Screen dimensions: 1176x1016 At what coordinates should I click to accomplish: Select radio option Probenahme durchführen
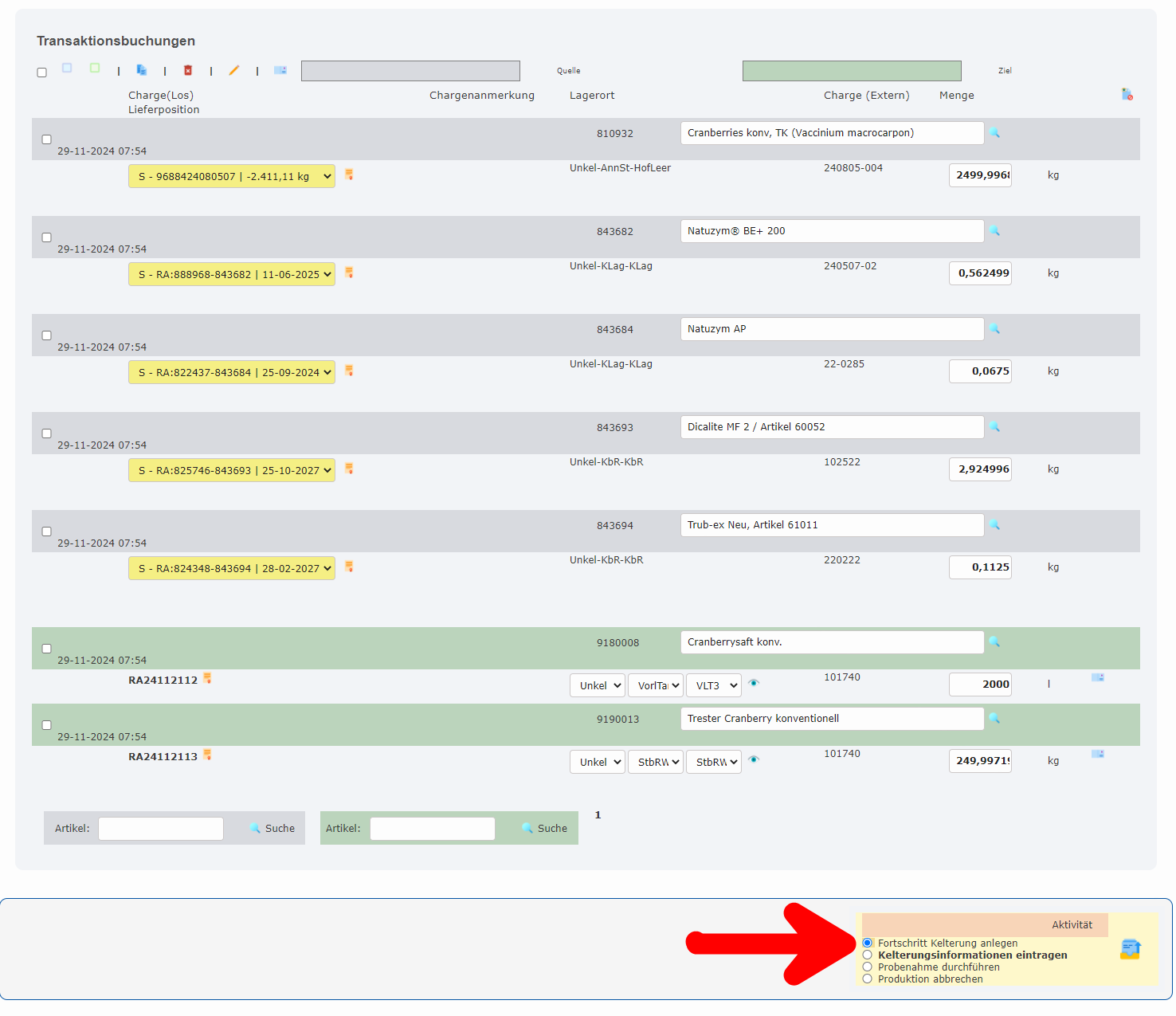867,967
